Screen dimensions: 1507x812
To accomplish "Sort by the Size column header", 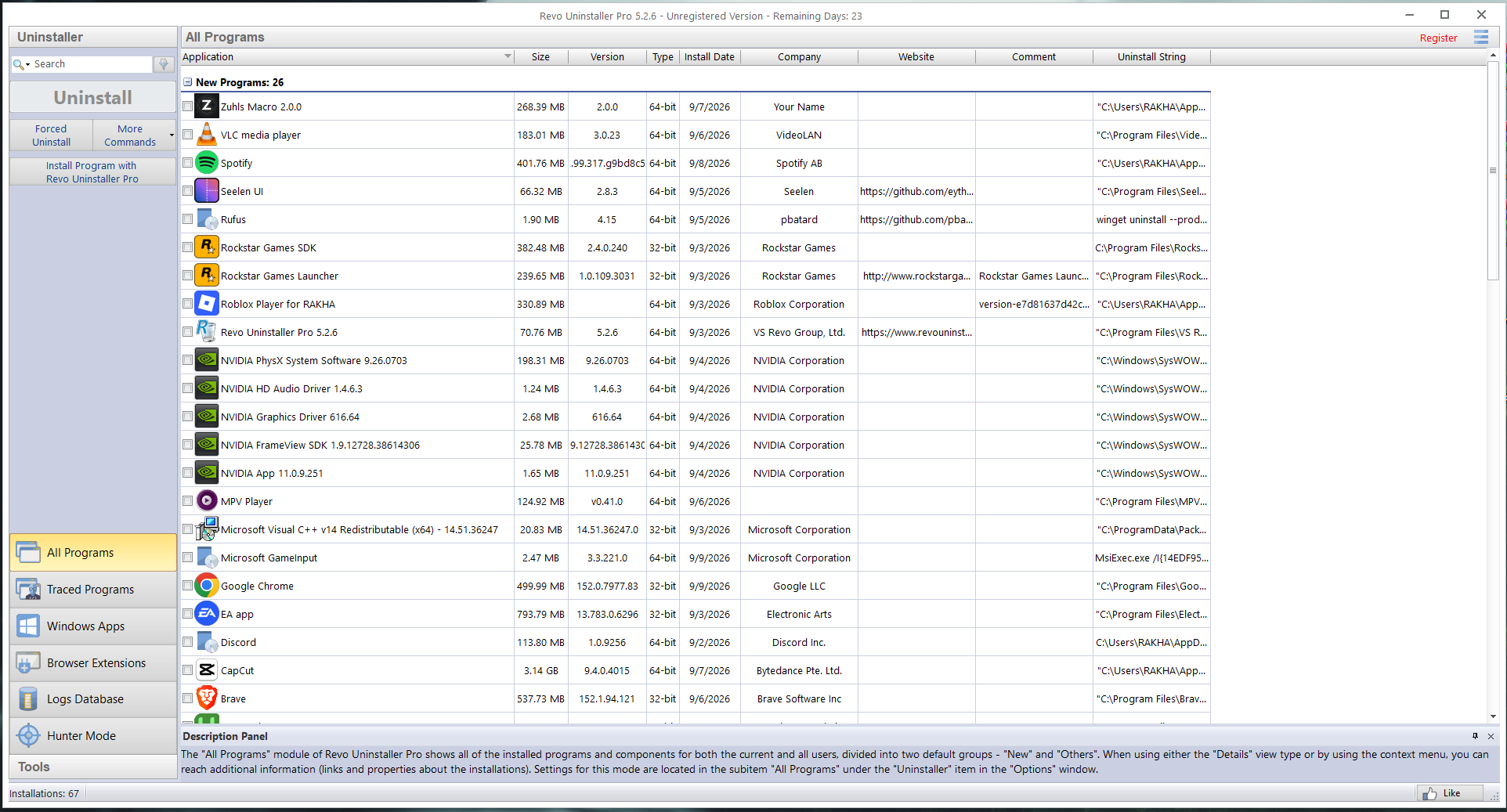I will tap(541, 57).
